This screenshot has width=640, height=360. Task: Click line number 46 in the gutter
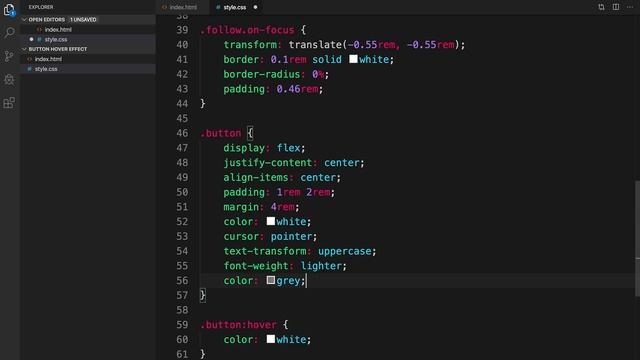182,133
